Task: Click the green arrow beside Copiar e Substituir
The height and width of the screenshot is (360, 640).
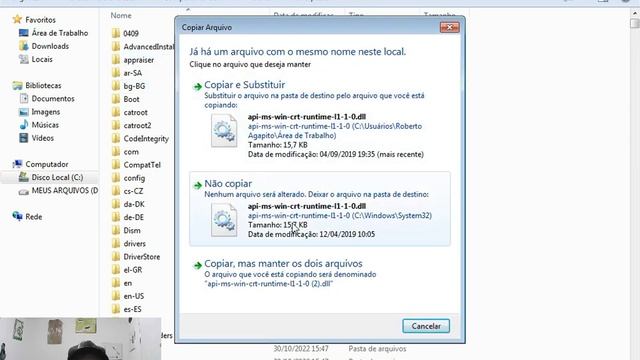Action: click(x=198, y=86)
